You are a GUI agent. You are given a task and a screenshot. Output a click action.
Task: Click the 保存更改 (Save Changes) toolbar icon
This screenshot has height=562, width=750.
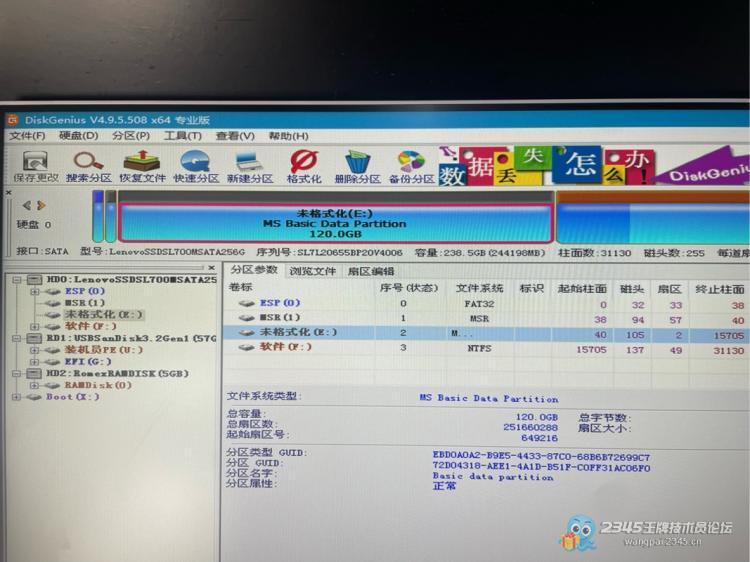coord(35,165)
